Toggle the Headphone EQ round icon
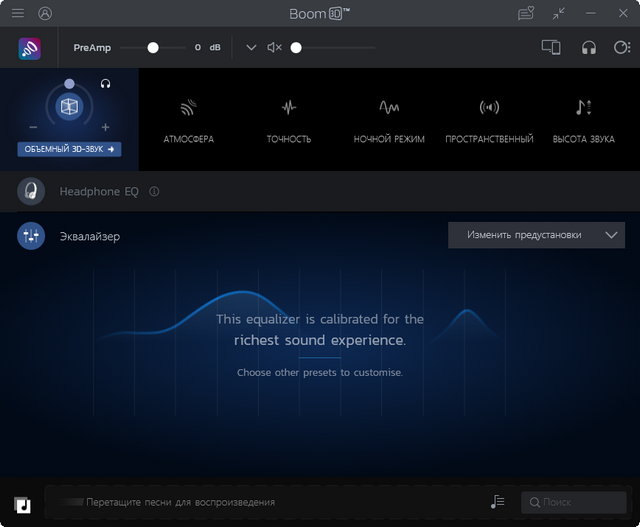 (x=31, y=191)
